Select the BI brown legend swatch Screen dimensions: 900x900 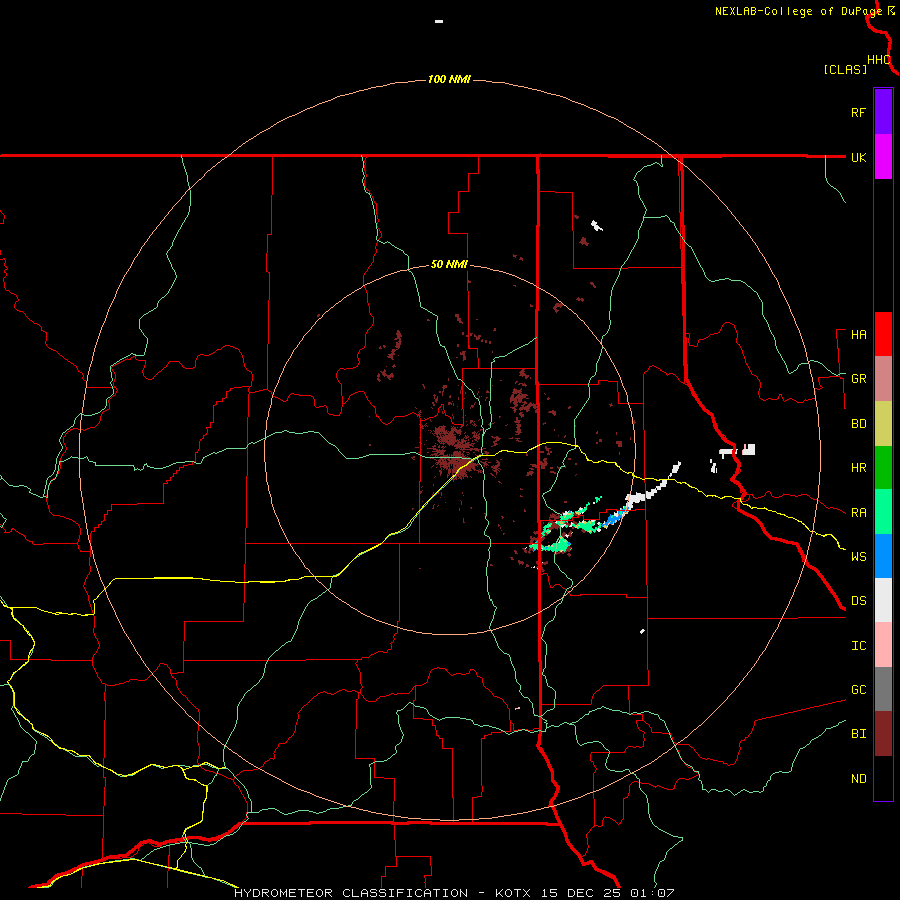click(x=883, y=734)
